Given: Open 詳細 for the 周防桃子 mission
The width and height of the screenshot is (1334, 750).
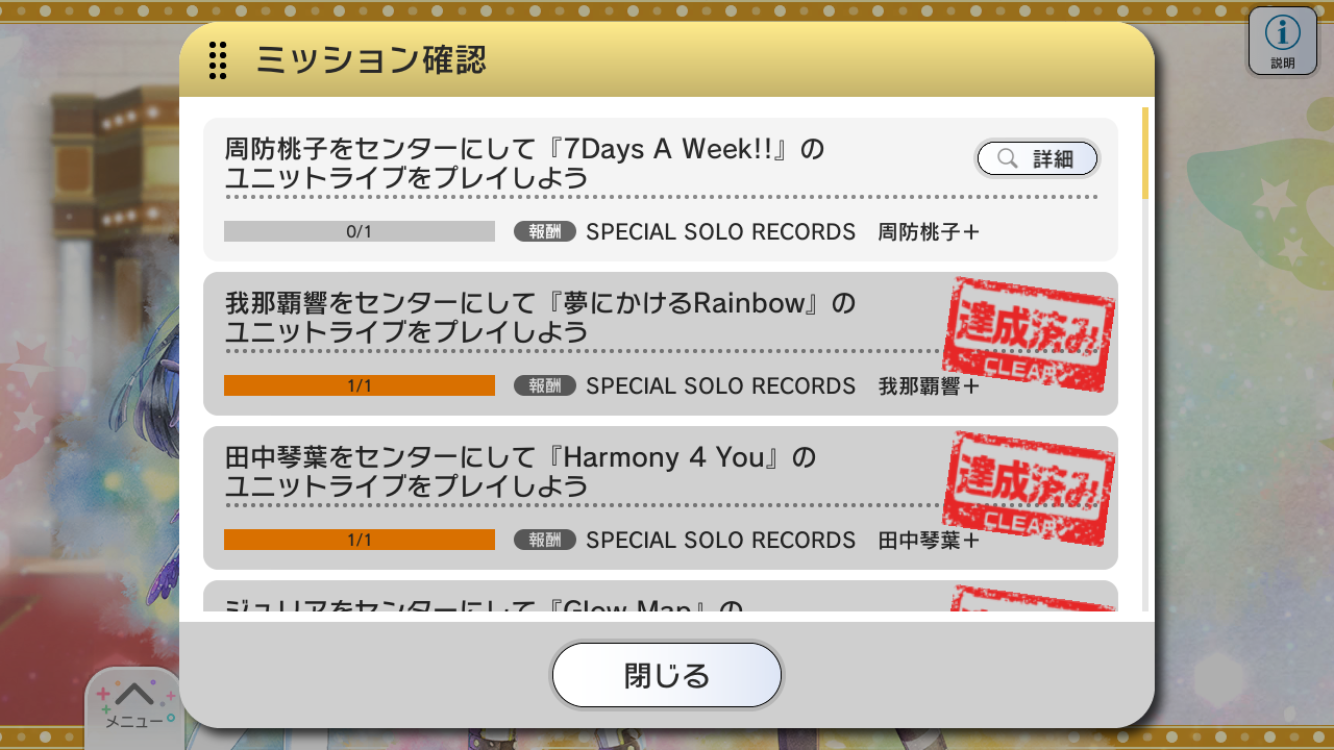Looking at the screenshot, I should (1037, 158).
